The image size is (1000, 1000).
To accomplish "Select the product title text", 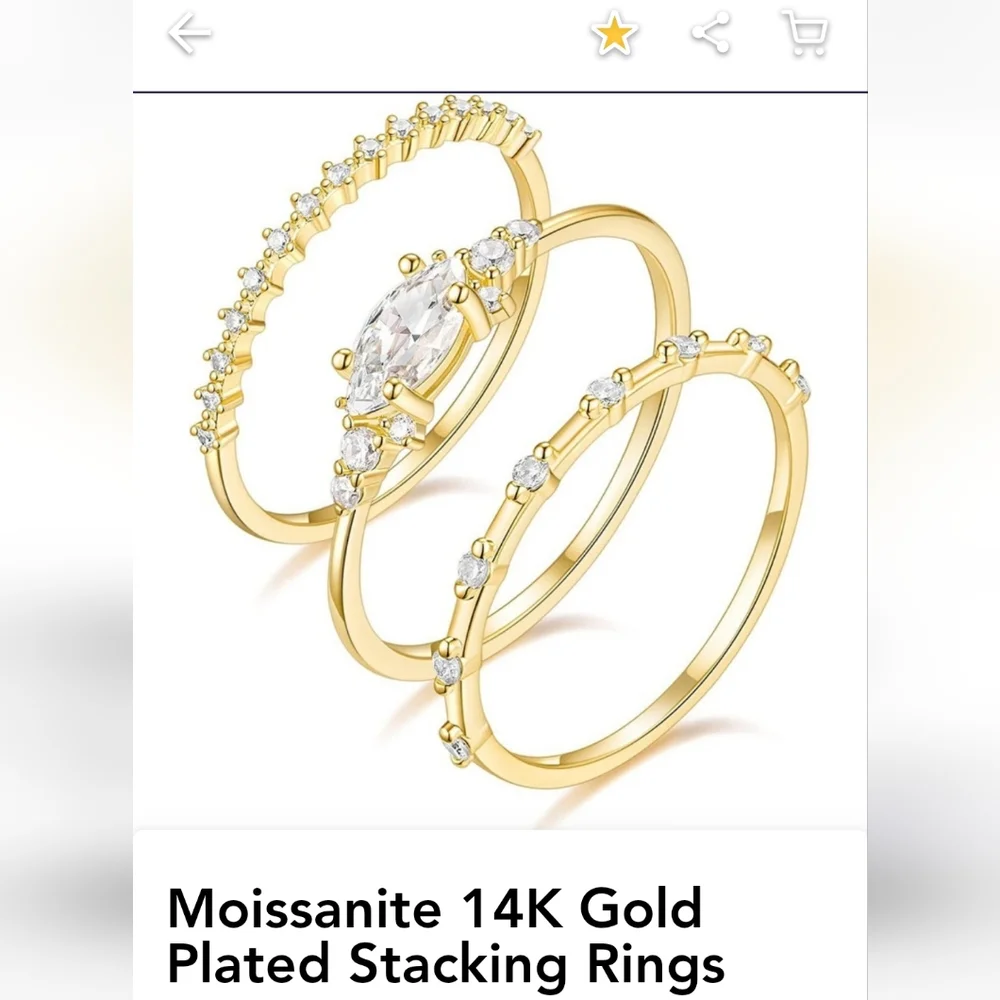I will [446, 936].
